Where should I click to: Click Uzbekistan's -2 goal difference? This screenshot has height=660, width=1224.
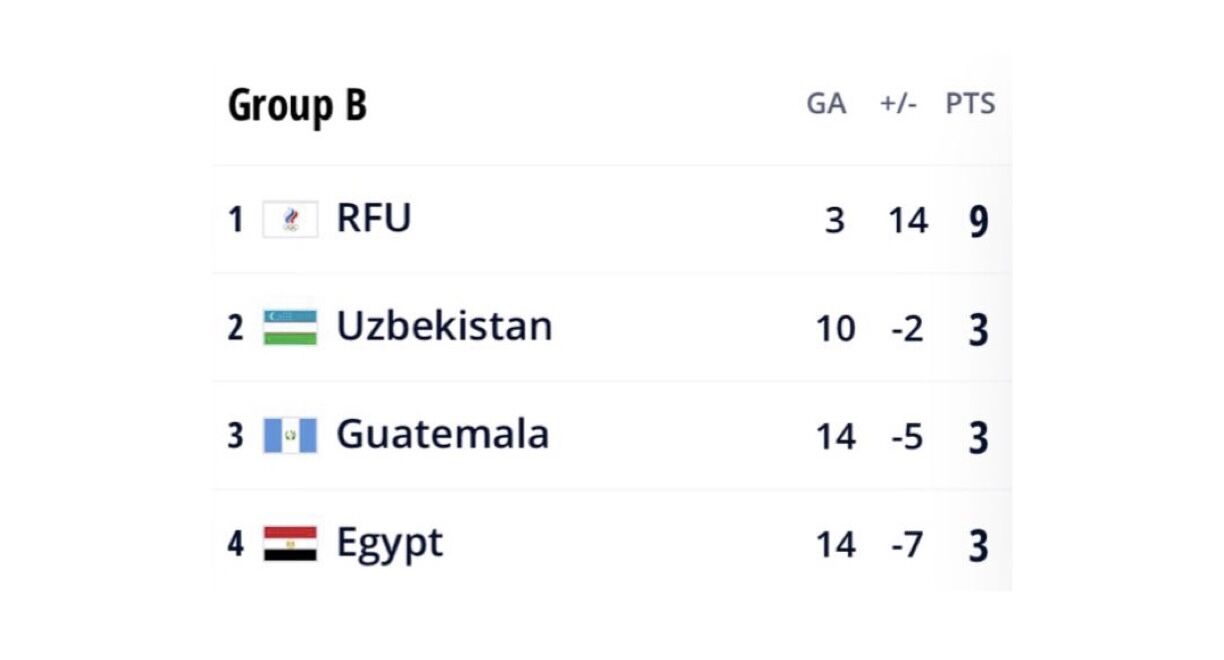pos(907,329)
